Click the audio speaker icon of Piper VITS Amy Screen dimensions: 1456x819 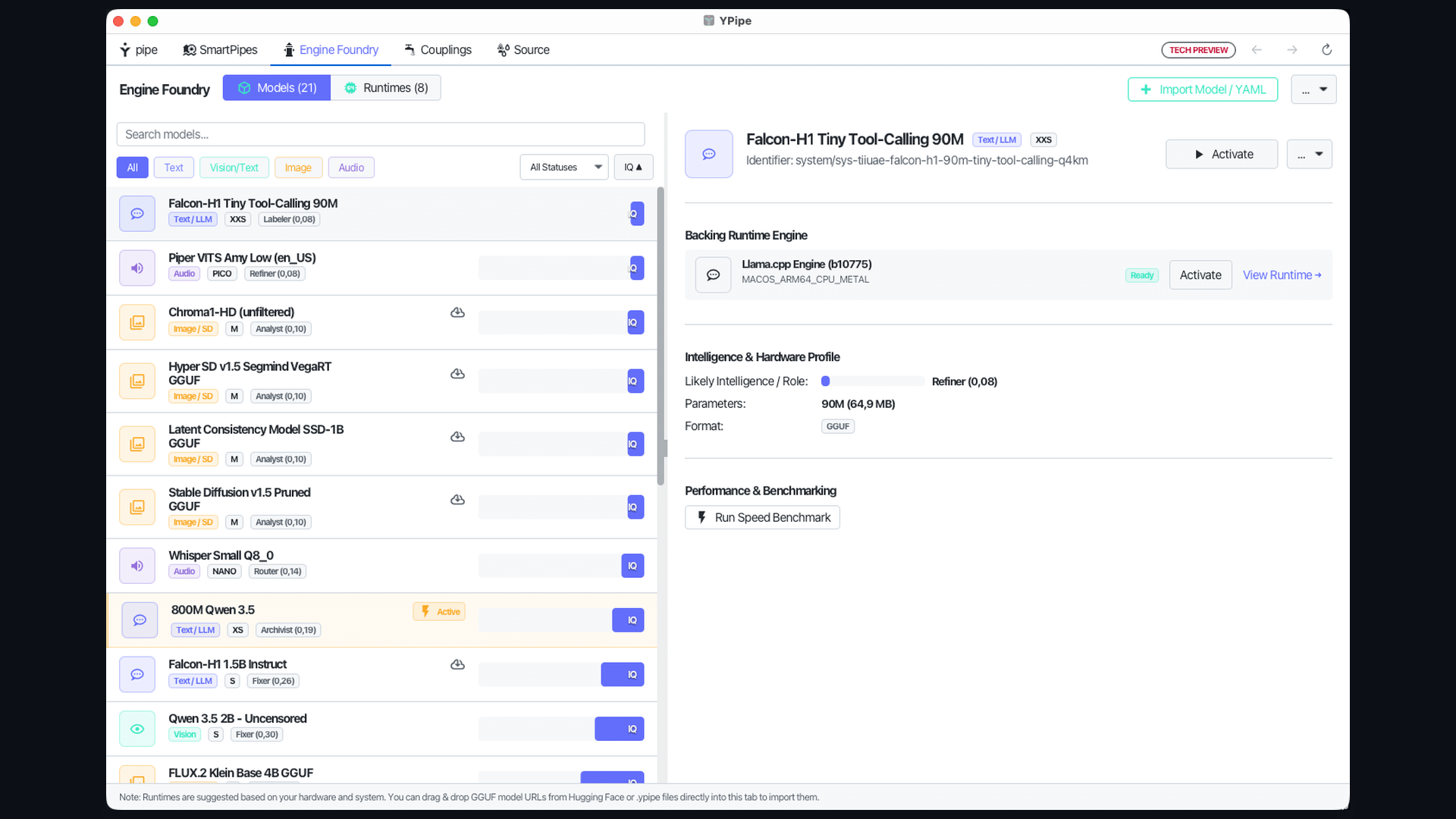137,268
